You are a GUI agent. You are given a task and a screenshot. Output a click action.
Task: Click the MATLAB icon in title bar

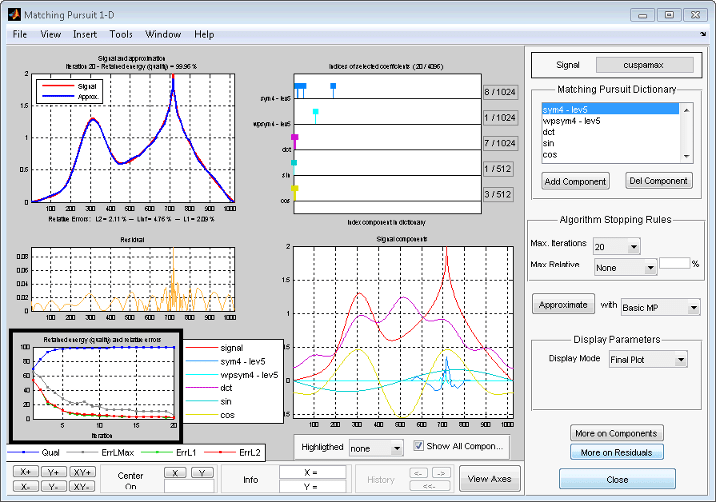coord(13,14)
